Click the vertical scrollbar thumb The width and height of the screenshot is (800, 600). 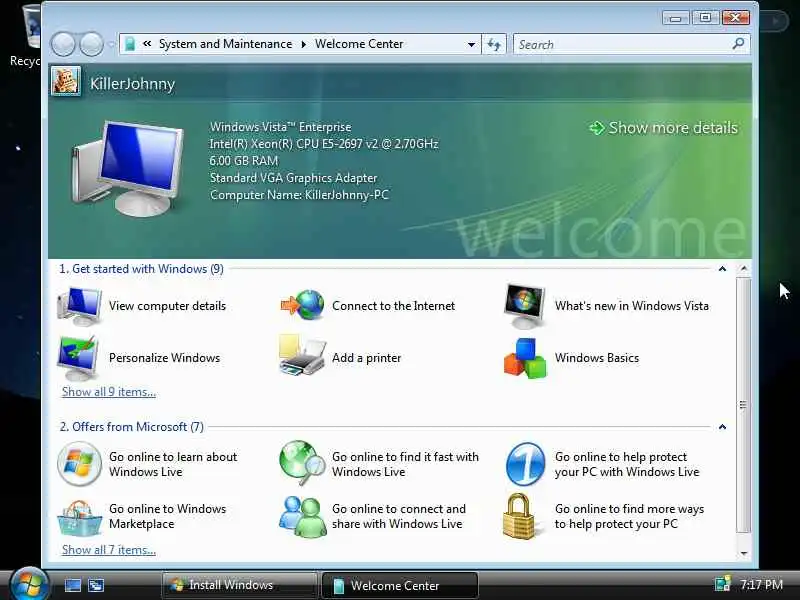click(744, 405)
